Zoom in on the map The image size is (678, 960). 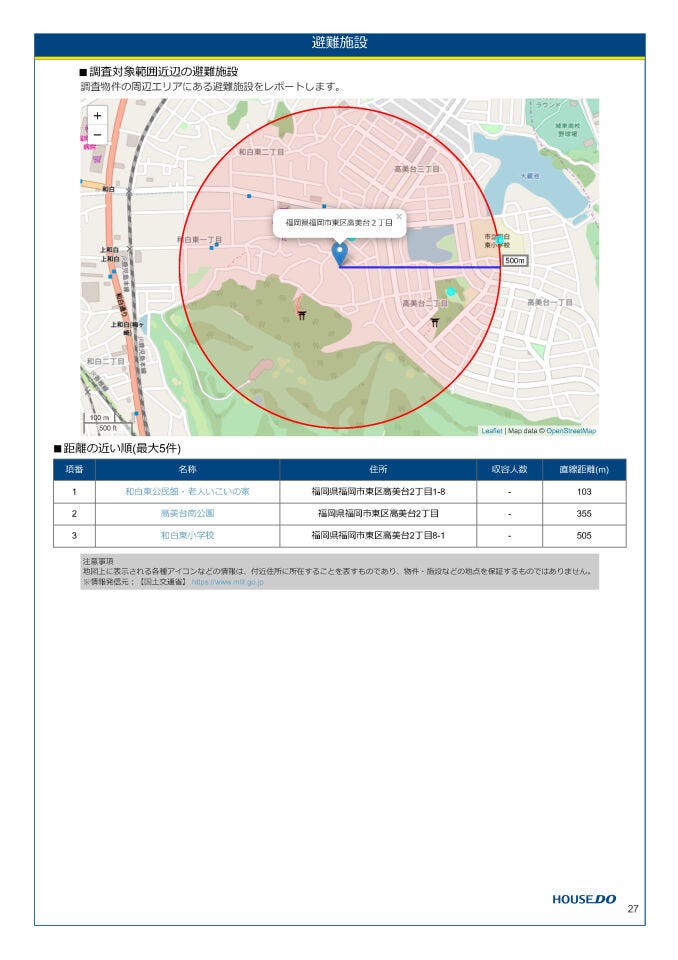click(97, 115)
